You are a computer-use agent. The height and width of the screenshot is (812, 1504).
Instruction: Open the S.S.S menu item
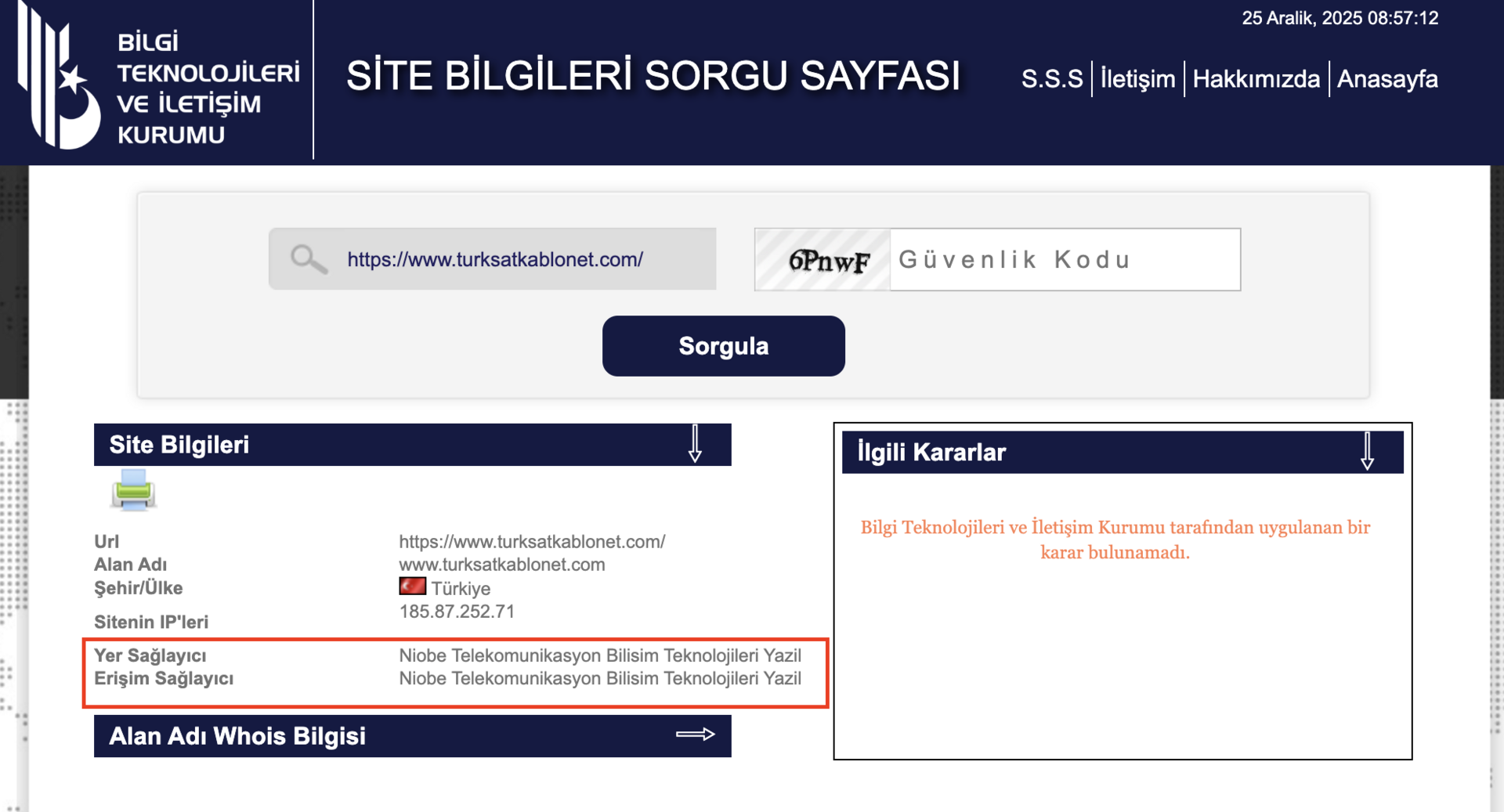(x=1052, y=79)
